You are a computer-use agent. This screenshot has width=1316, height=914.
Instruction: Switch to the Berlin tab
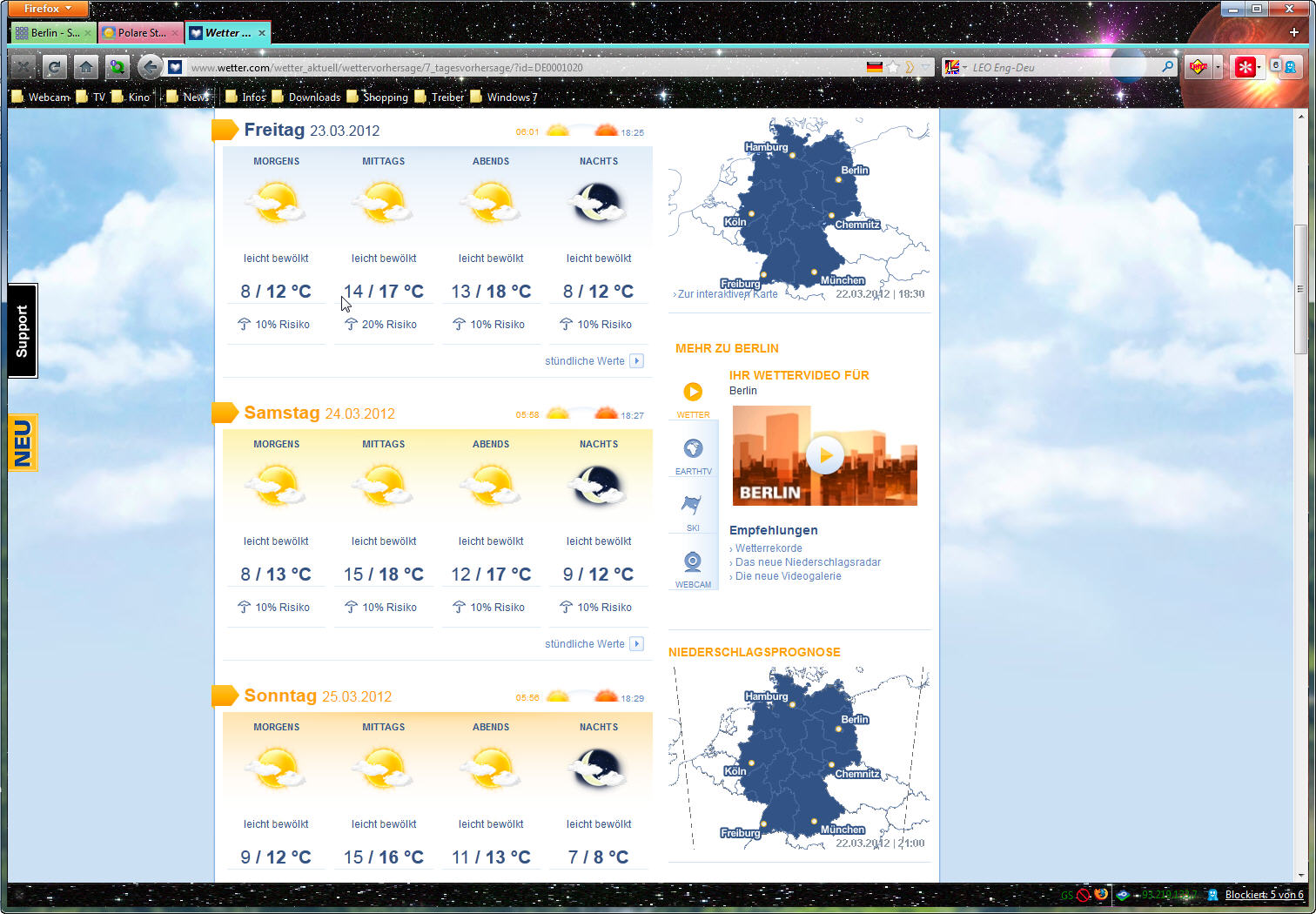tap(52, 33)
